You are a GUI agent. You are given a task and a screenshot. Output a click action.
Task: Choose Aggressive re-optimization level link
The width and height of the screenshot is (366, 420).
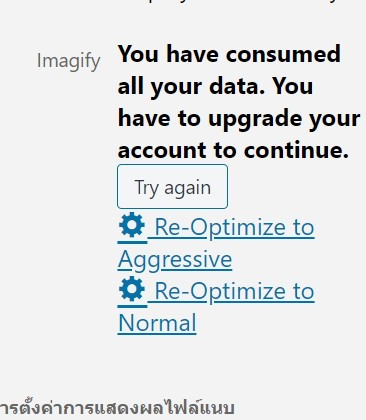216,243
